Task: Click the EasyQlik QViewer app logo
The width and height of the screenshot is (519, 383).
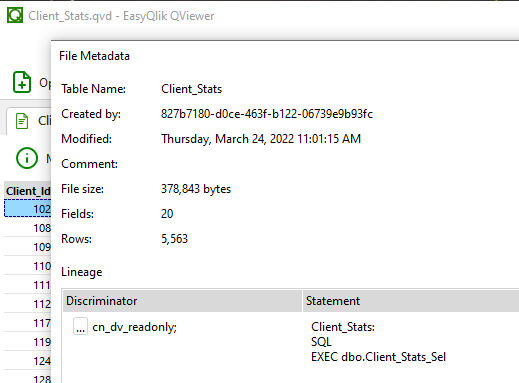Action: 15,15
